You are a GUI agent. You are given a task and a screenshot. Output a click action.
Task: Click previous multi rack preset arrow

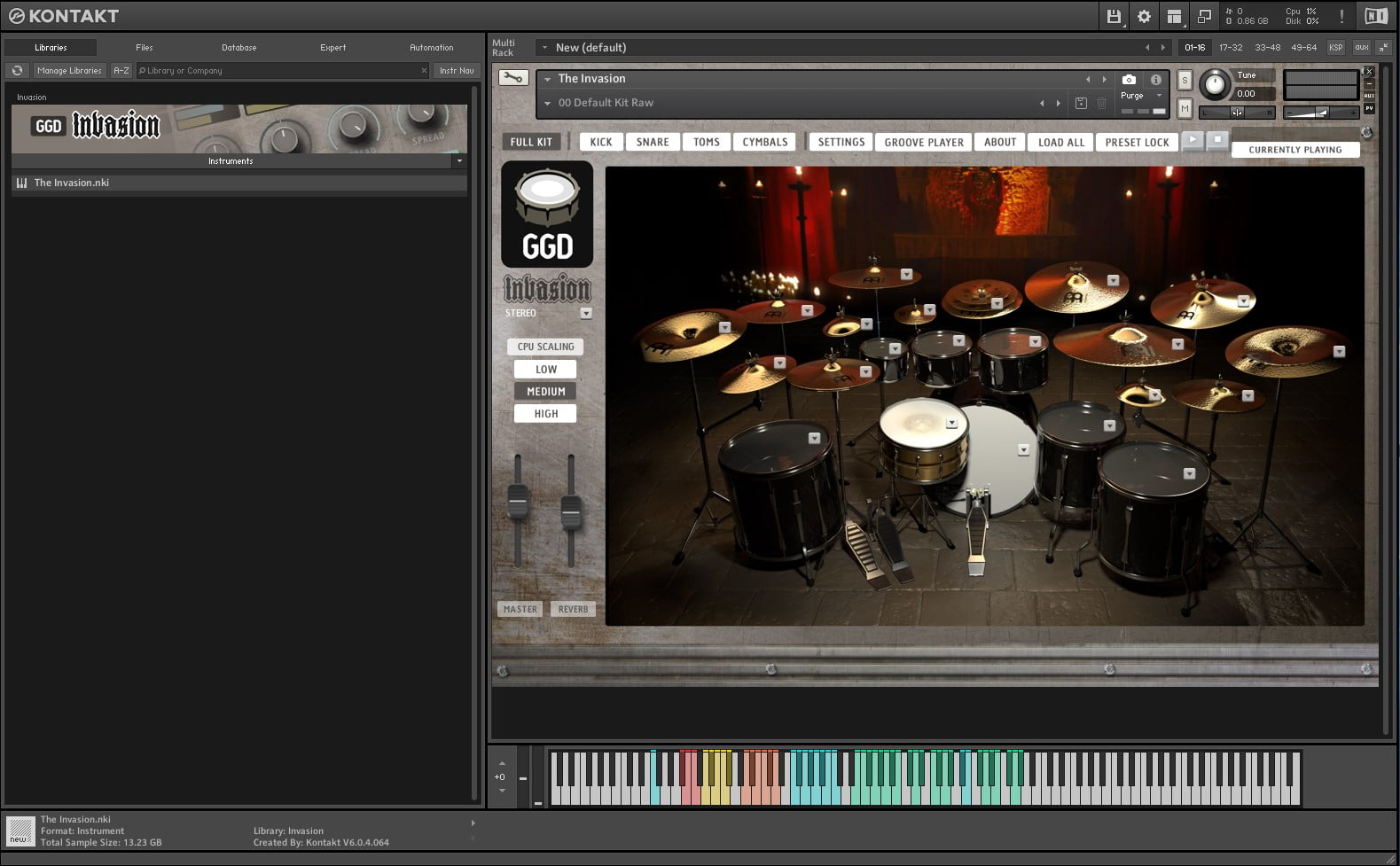[x=1146, y=47]
